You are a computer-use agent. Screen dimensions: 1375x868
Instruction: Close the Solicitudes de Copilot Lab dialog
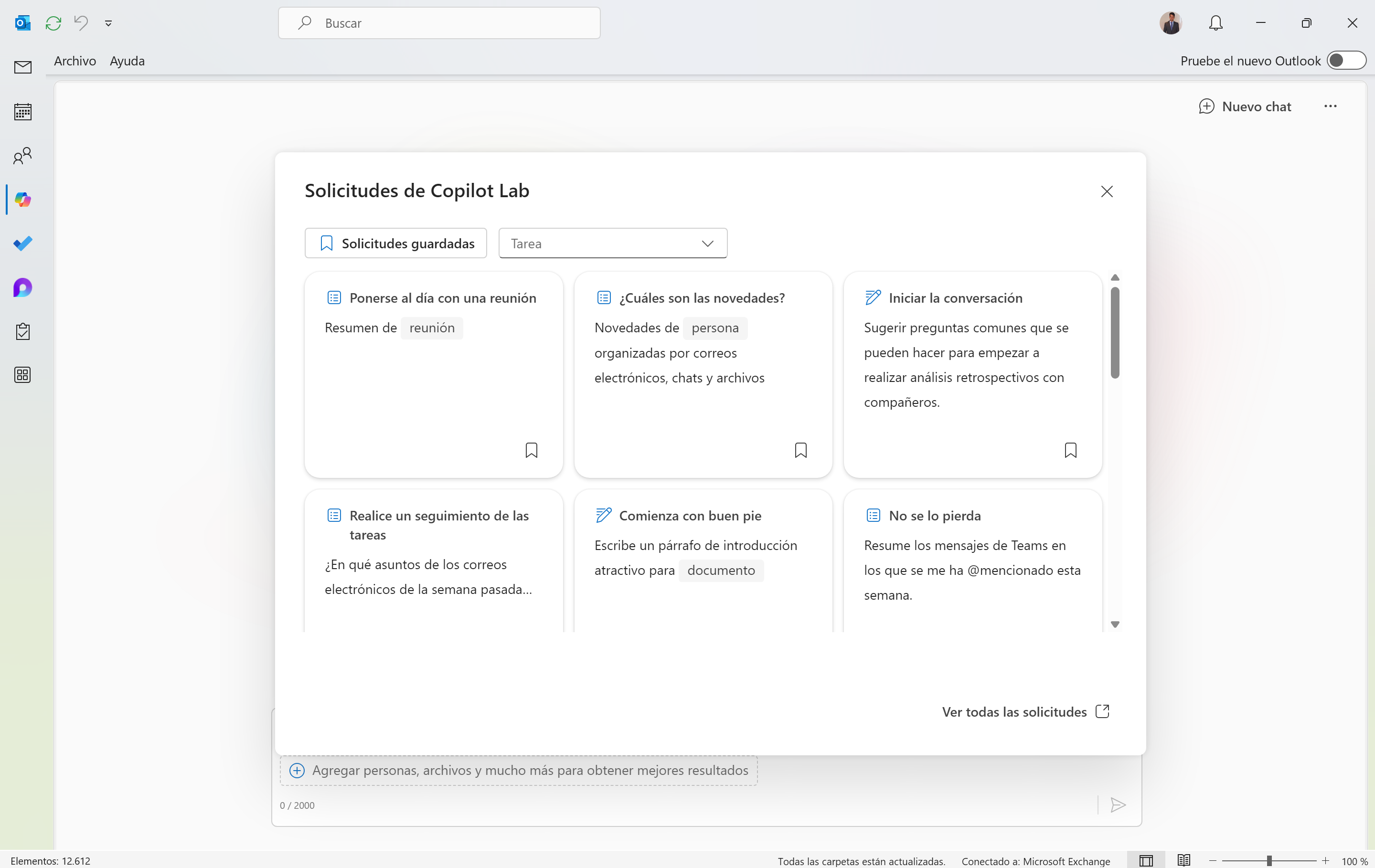point(1107,191)
